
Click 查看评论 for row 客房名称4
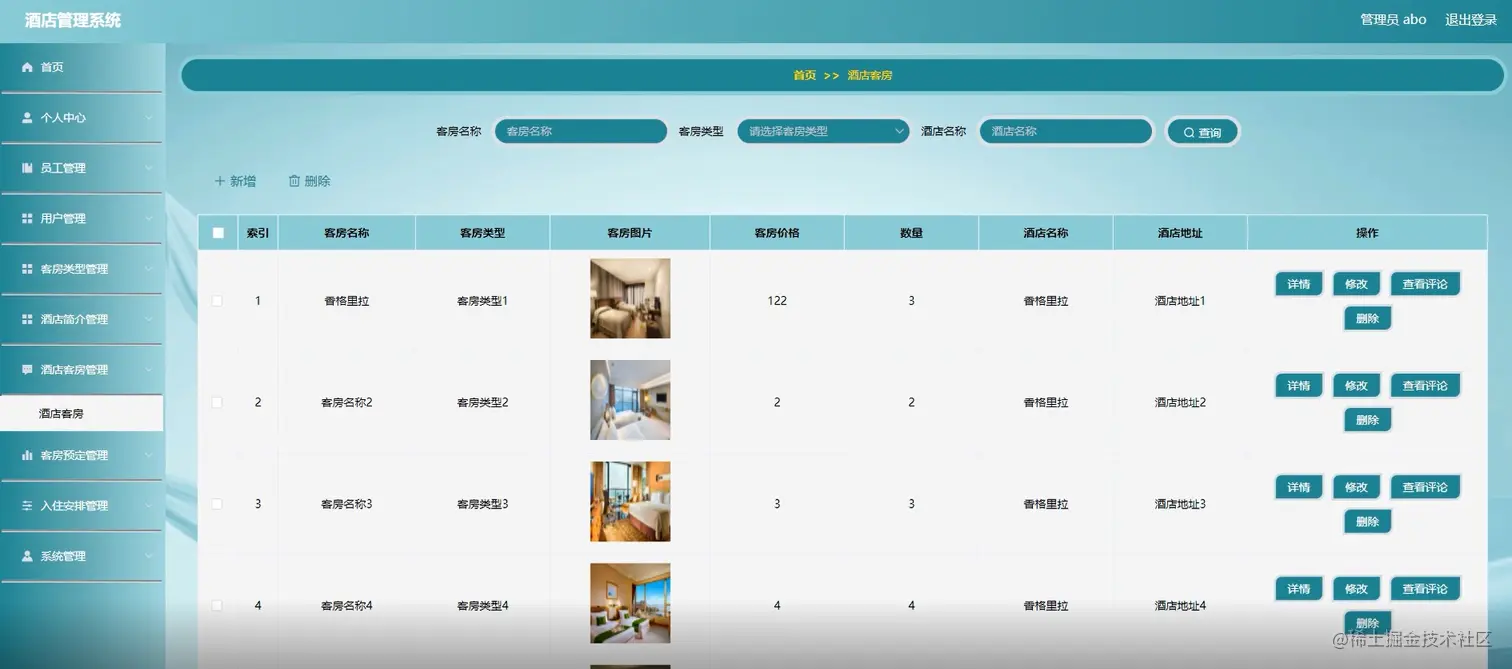tap(1425, 589)
